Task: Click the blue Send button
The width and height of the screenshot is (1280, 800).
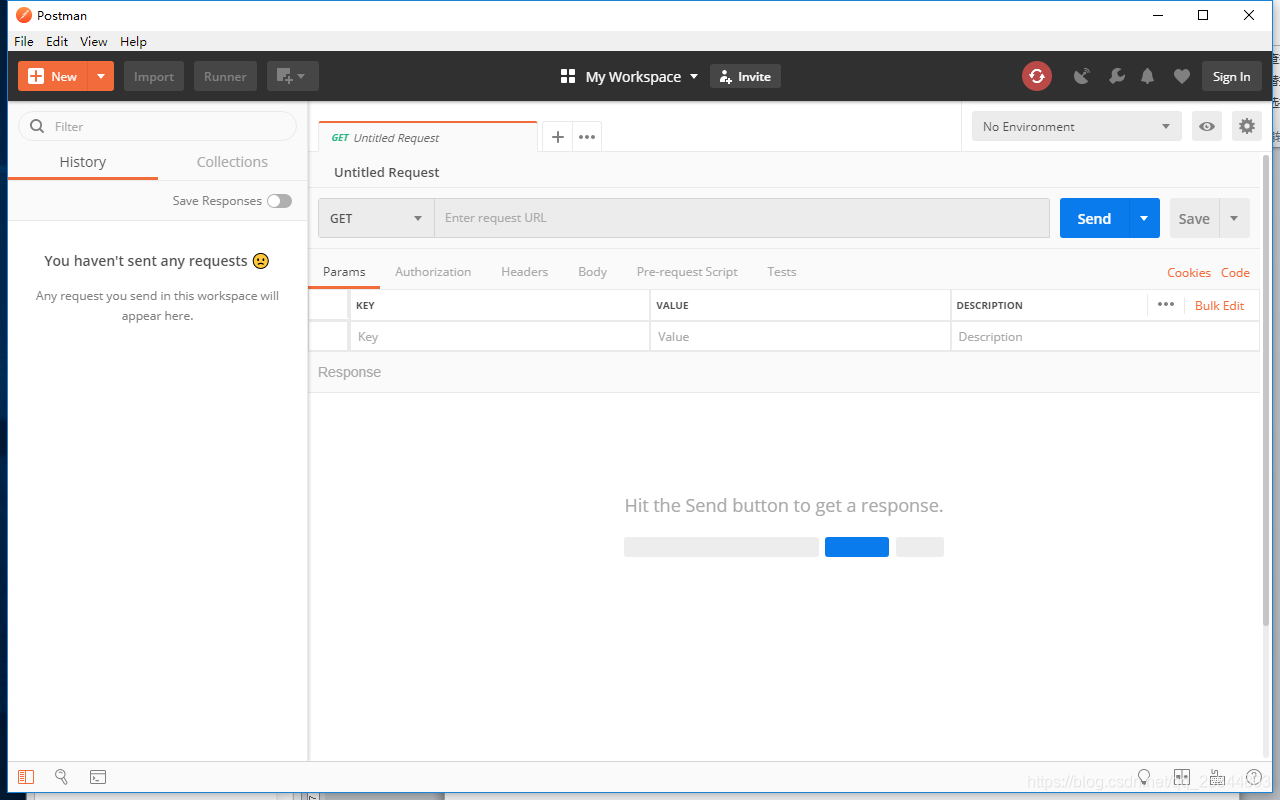Action: [1094, 218]
